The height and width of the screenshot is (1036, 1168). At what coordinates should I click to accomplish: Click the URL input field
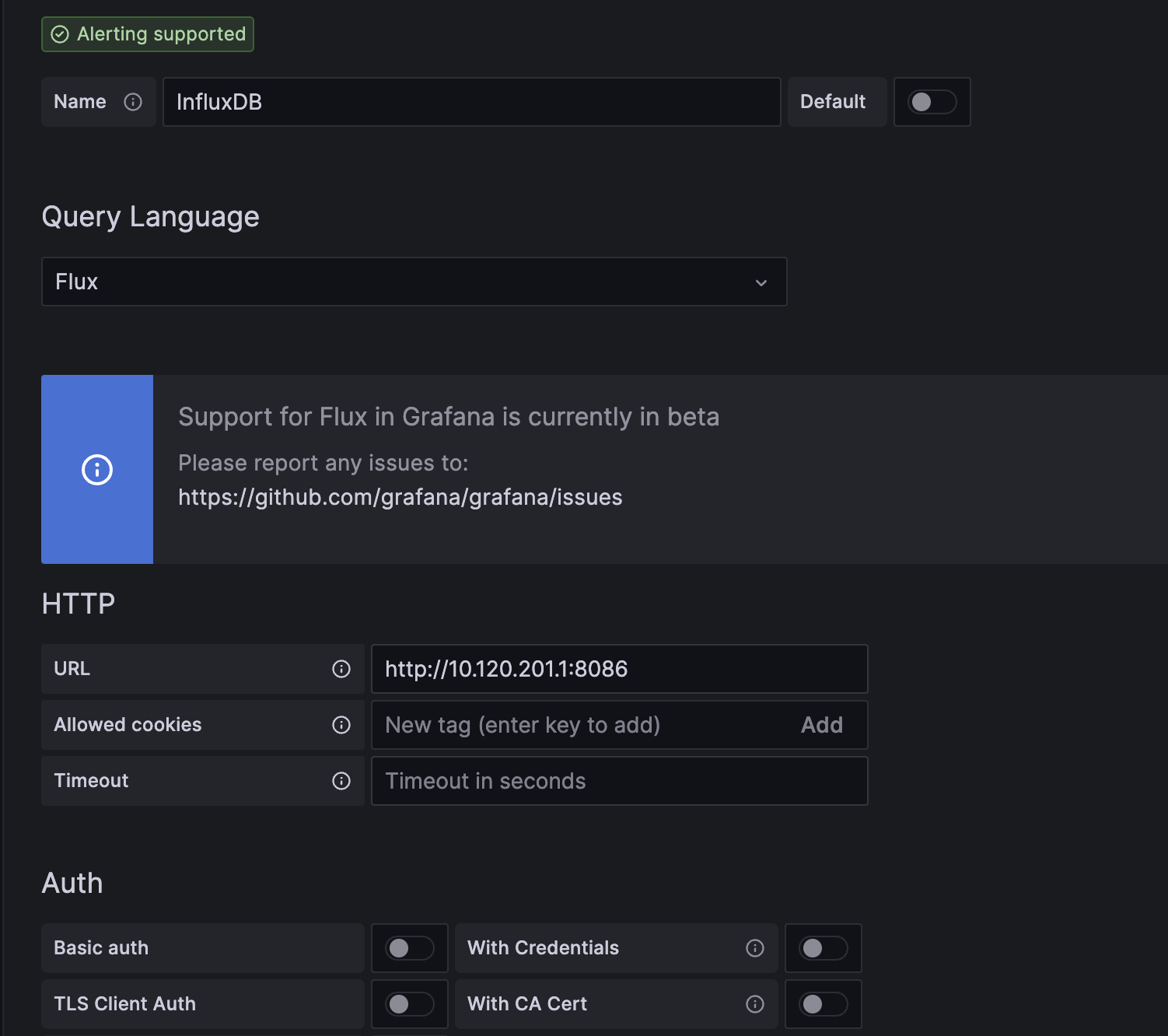[x=620, y=669]
